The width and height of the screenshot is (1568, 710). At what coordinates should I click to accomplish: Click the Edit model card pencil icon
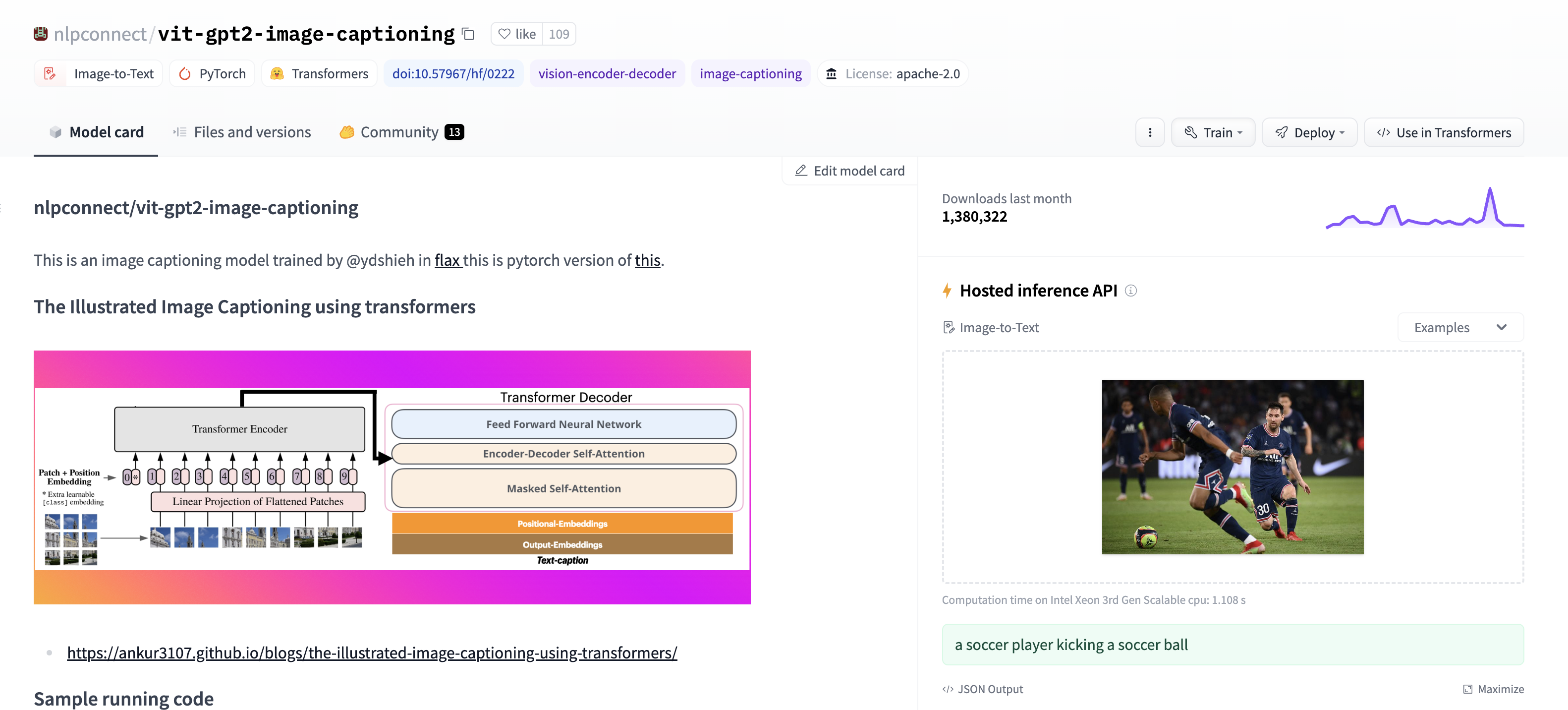pyautogui.click(x=801, y=170)
